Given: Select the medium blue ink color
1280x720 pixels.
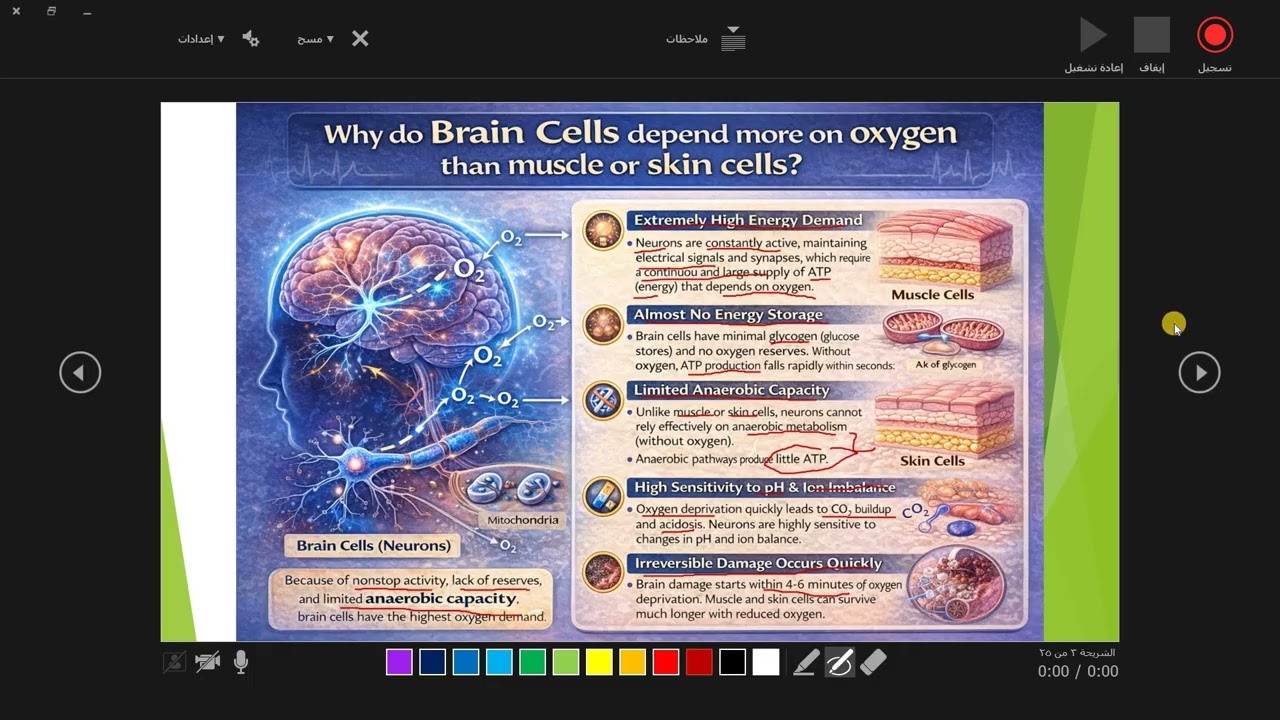Looking at the screenshot, I should pyautogui.click(x=466, y=662).
